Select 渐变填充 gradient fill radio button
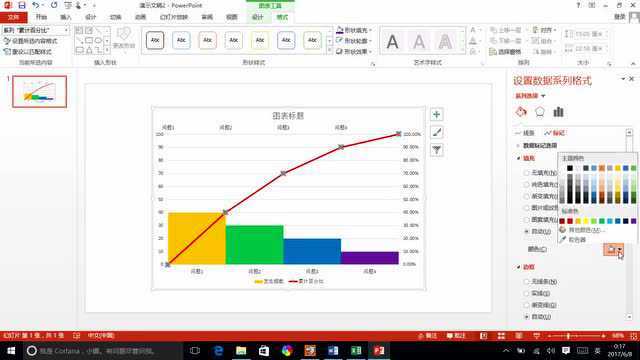The height and width of the screenshot is (360, 640). 527,196
